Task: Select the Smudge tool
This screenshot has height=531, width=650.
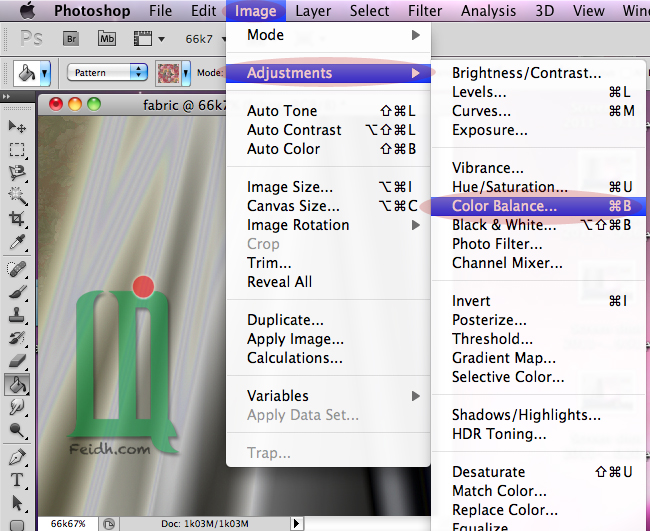Action: click(x=17, y=407)
